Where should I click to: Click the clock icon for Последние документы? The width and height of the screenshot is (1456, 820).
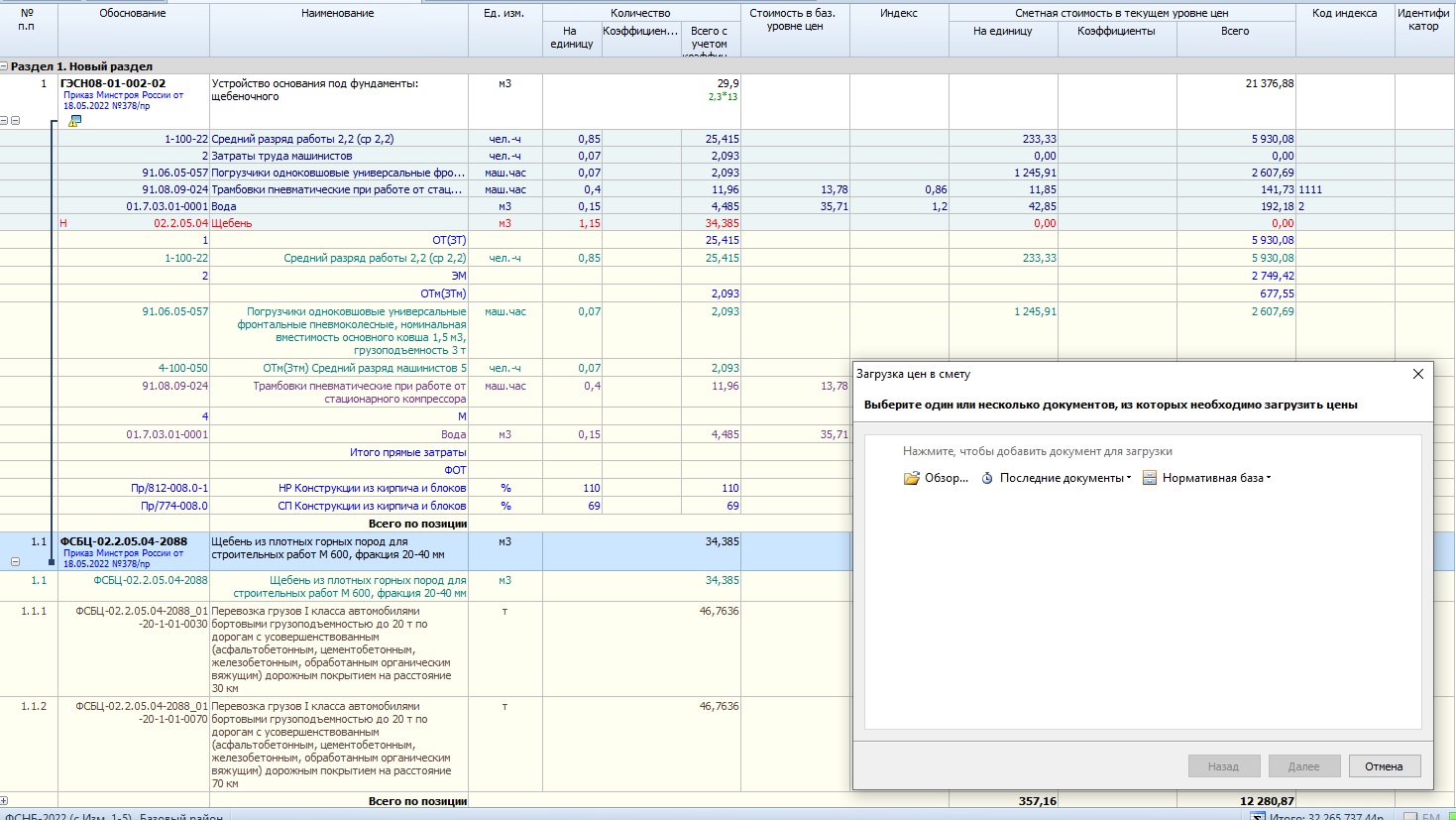tap(987, 478)
